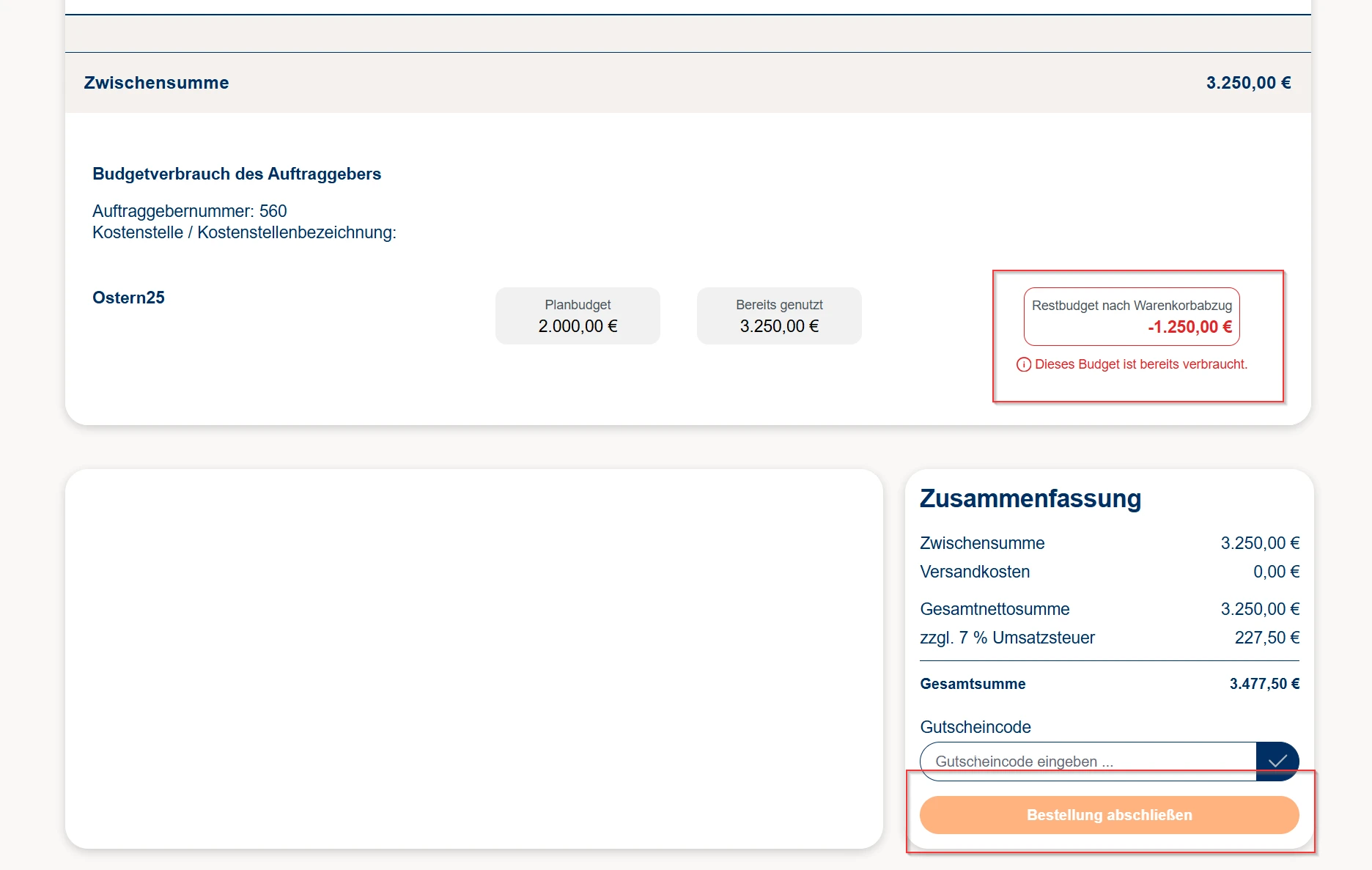Click the Gutscheincode apply checkmark icon

point(1277,761)
